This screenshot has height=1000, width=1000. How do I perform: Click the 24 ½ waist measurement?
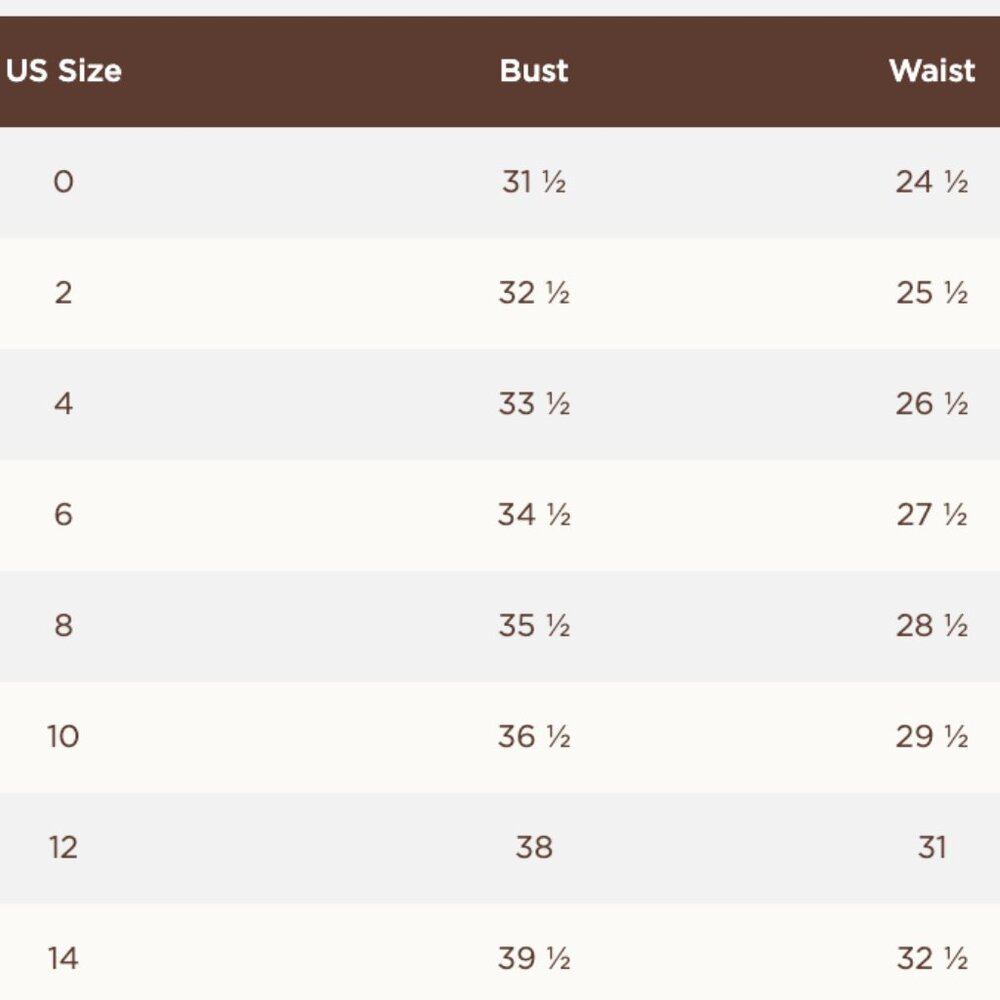(x=932, y=182)
